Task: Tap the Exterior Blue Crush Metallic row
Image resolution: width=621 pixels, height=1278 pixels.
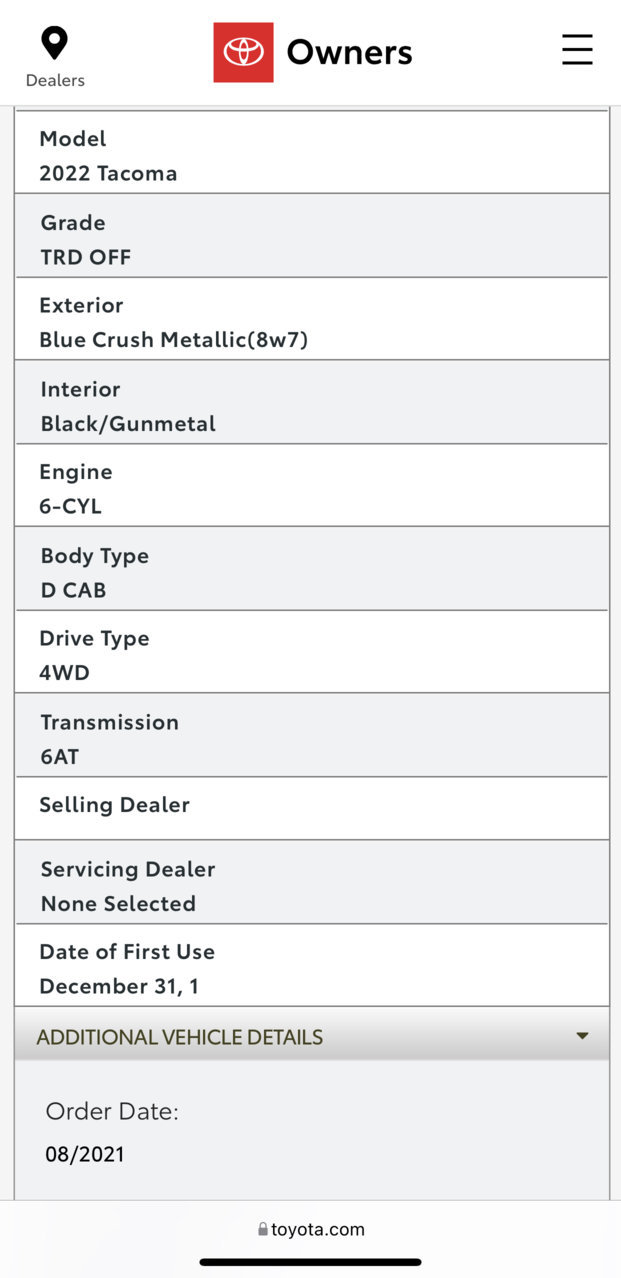Action: point(312,319)
